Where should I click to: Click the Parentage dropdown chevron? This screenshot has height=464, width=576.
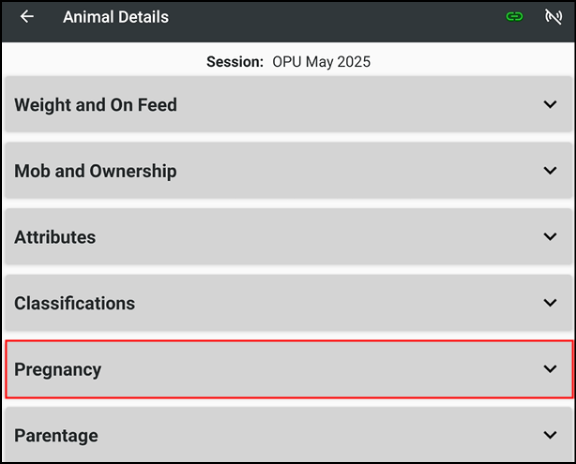coord(550,435)
